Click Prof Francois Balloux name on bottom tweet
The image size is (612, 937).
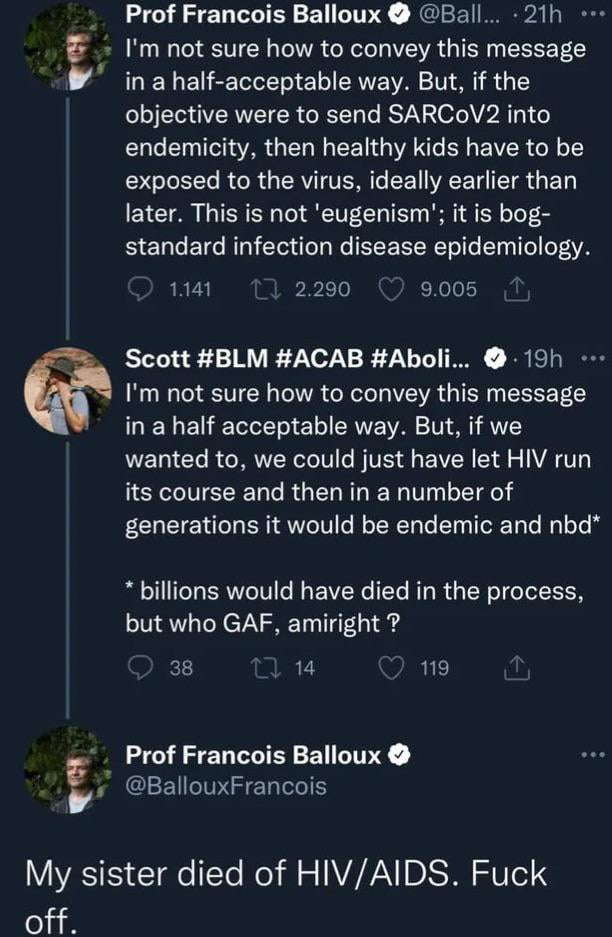tap(253, 755)
